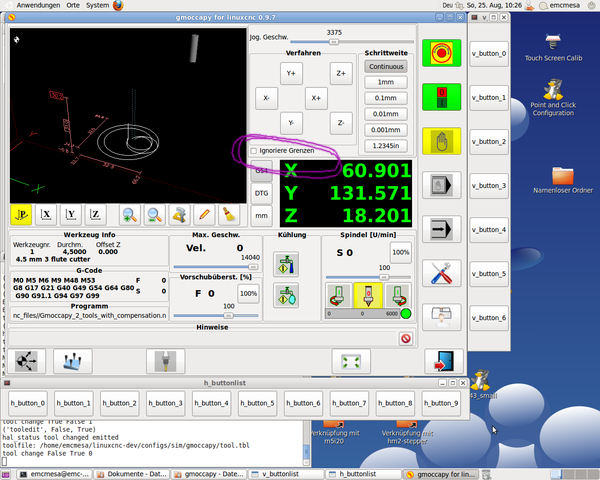This screenshot has width=600, height=480.
Task: Open Touch Screen Calib desktop icon
Action: (553, 48)
